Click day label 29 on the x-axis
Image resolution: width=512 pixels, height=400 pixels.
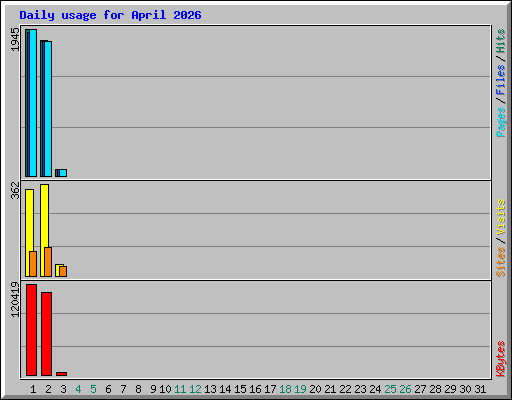point(450,389)
